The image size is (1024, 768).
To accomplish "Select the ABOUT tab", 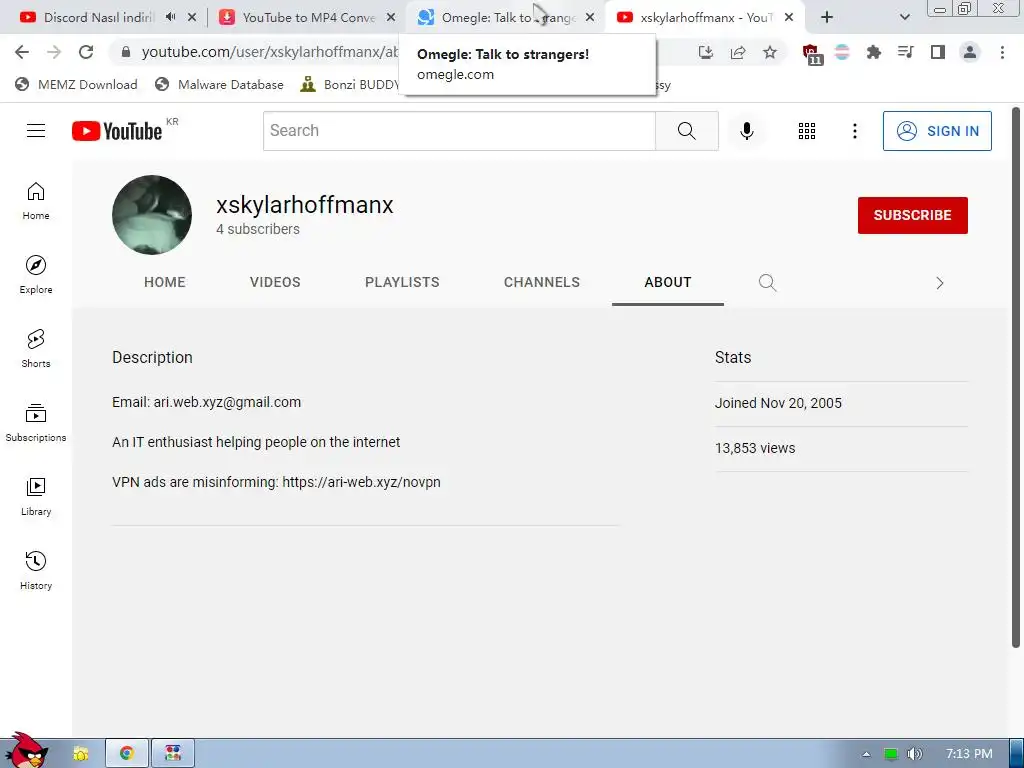I will [667, 282].
